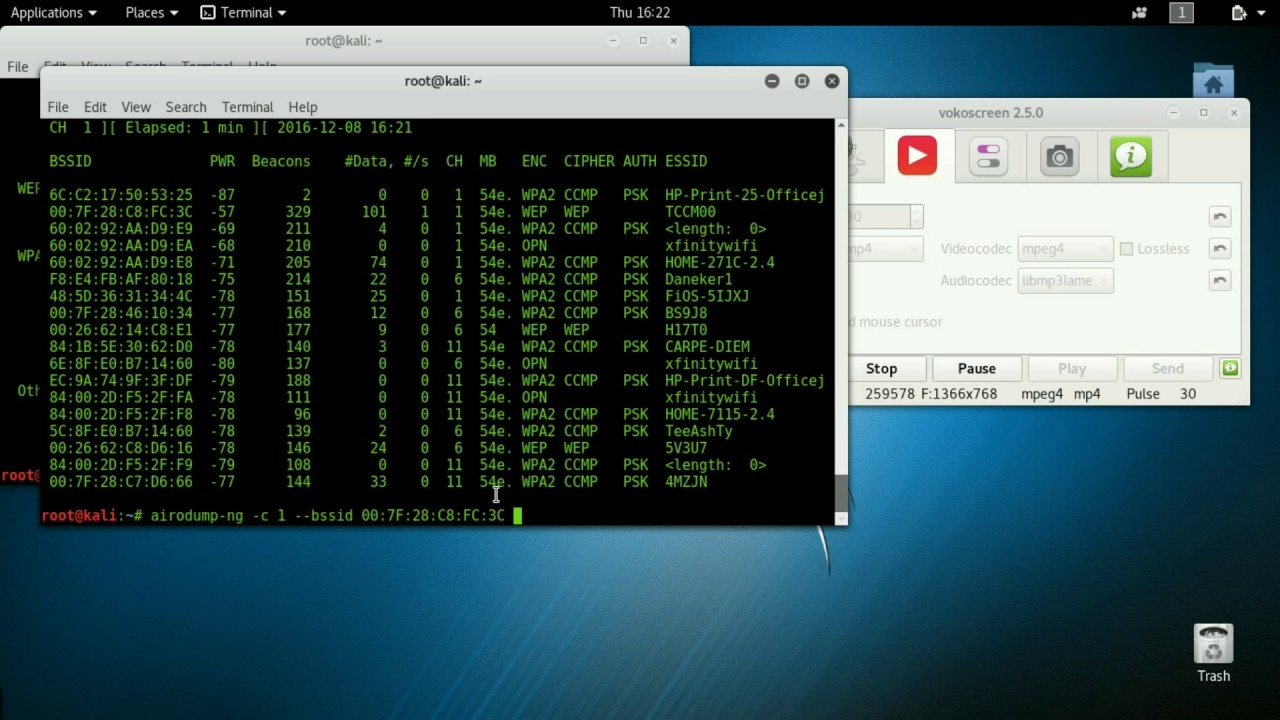The image size is (1280, 720).
Task: Click ESSID BS9J8
Action: tap(686, 313)
